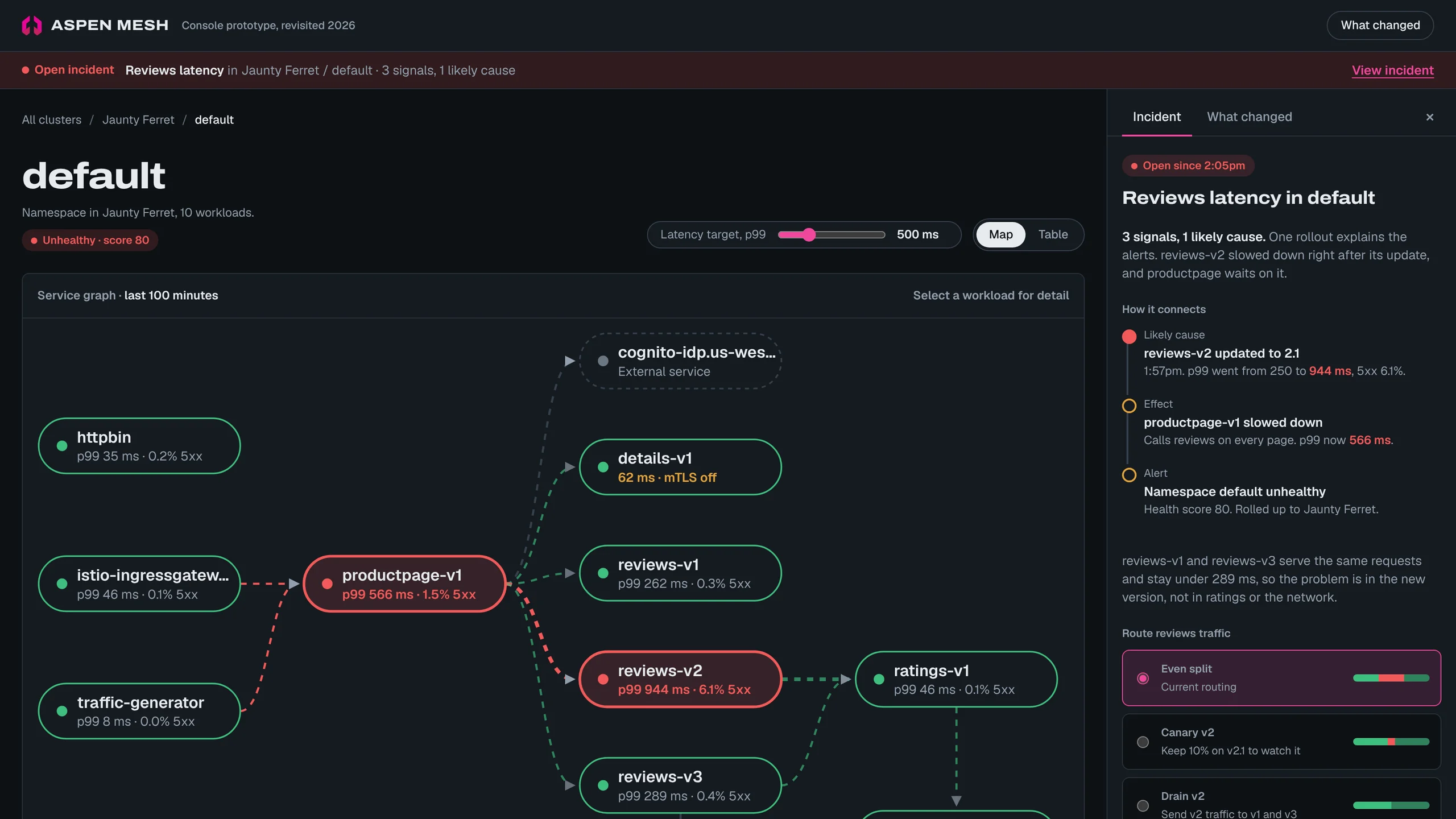1456x819 pixels.
Task: Select the istio-ingressgateway workload node
Action: [139, 584]
